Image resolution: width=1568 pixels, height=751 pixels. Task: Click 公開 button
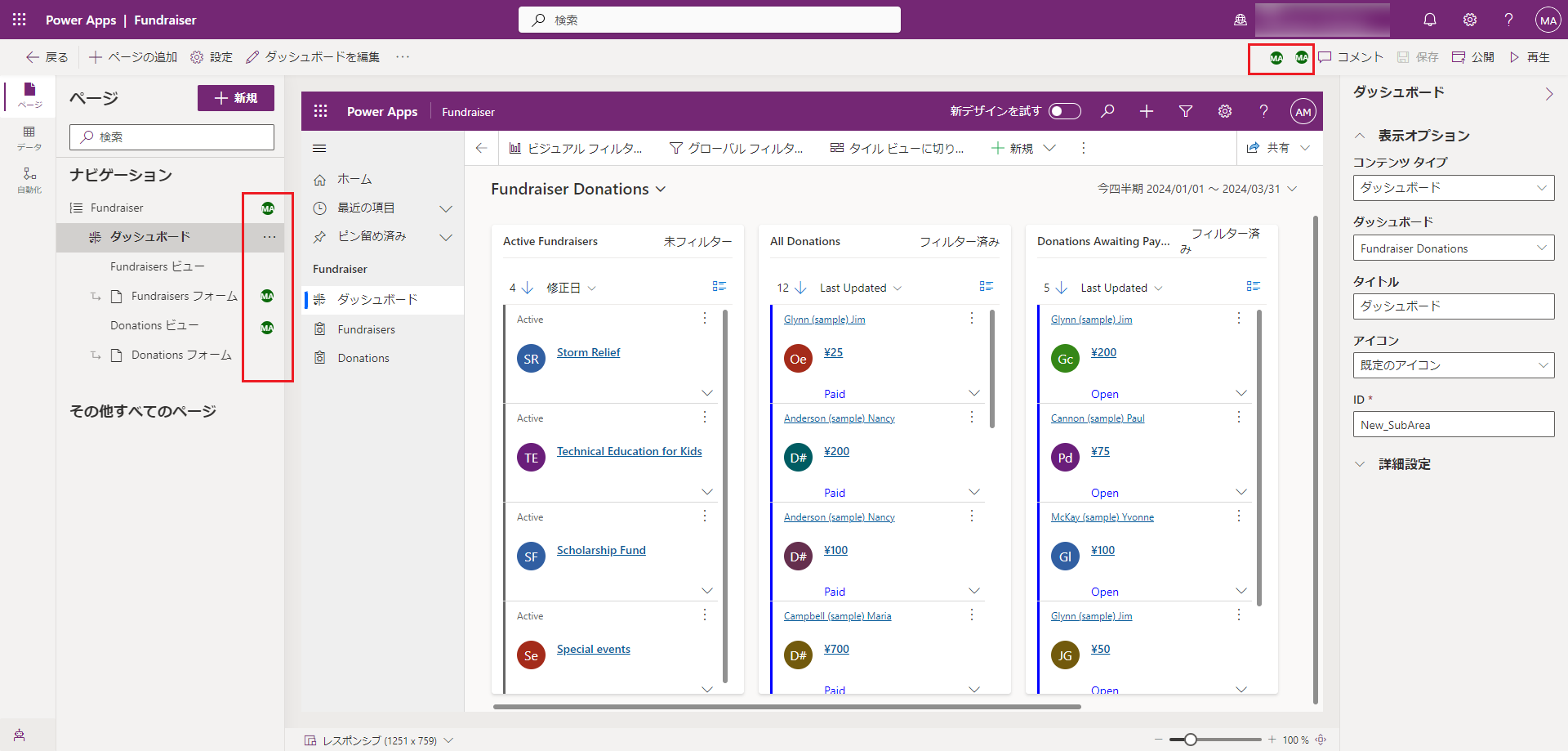click(x=1473, y=57)
